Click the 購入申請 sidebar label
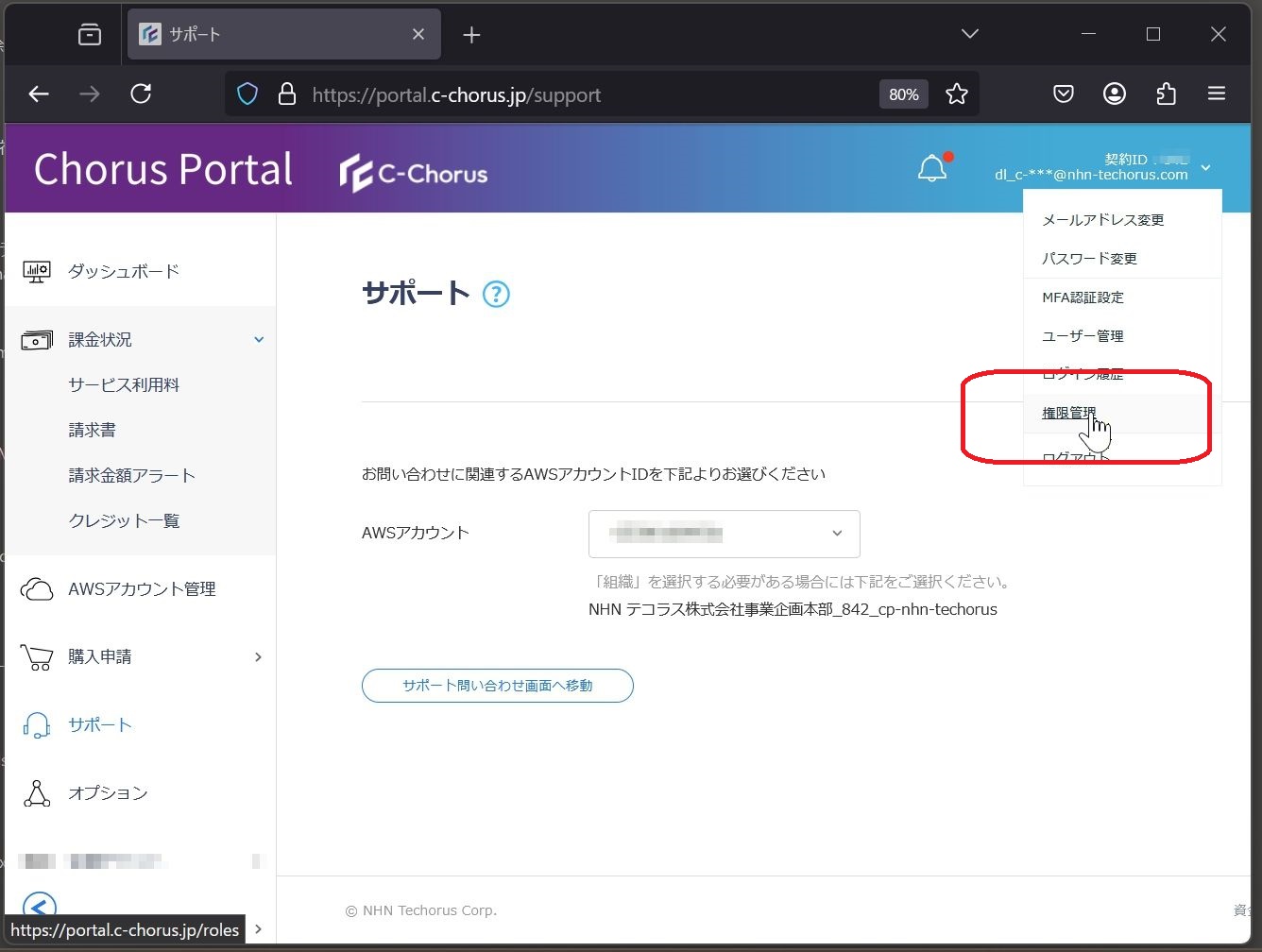Screen dimensions: 1262x952 click(100, 657)
